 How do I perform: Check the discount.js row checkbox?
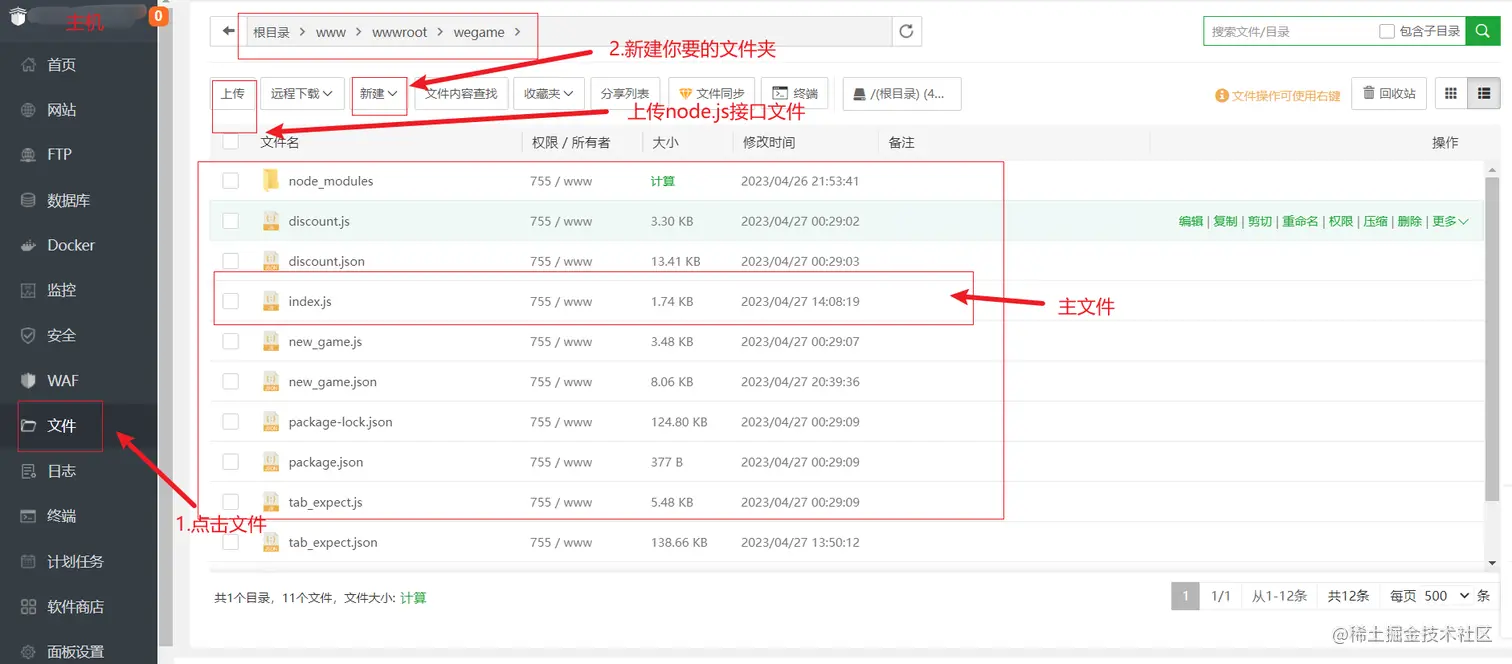[x=231, y=221]
